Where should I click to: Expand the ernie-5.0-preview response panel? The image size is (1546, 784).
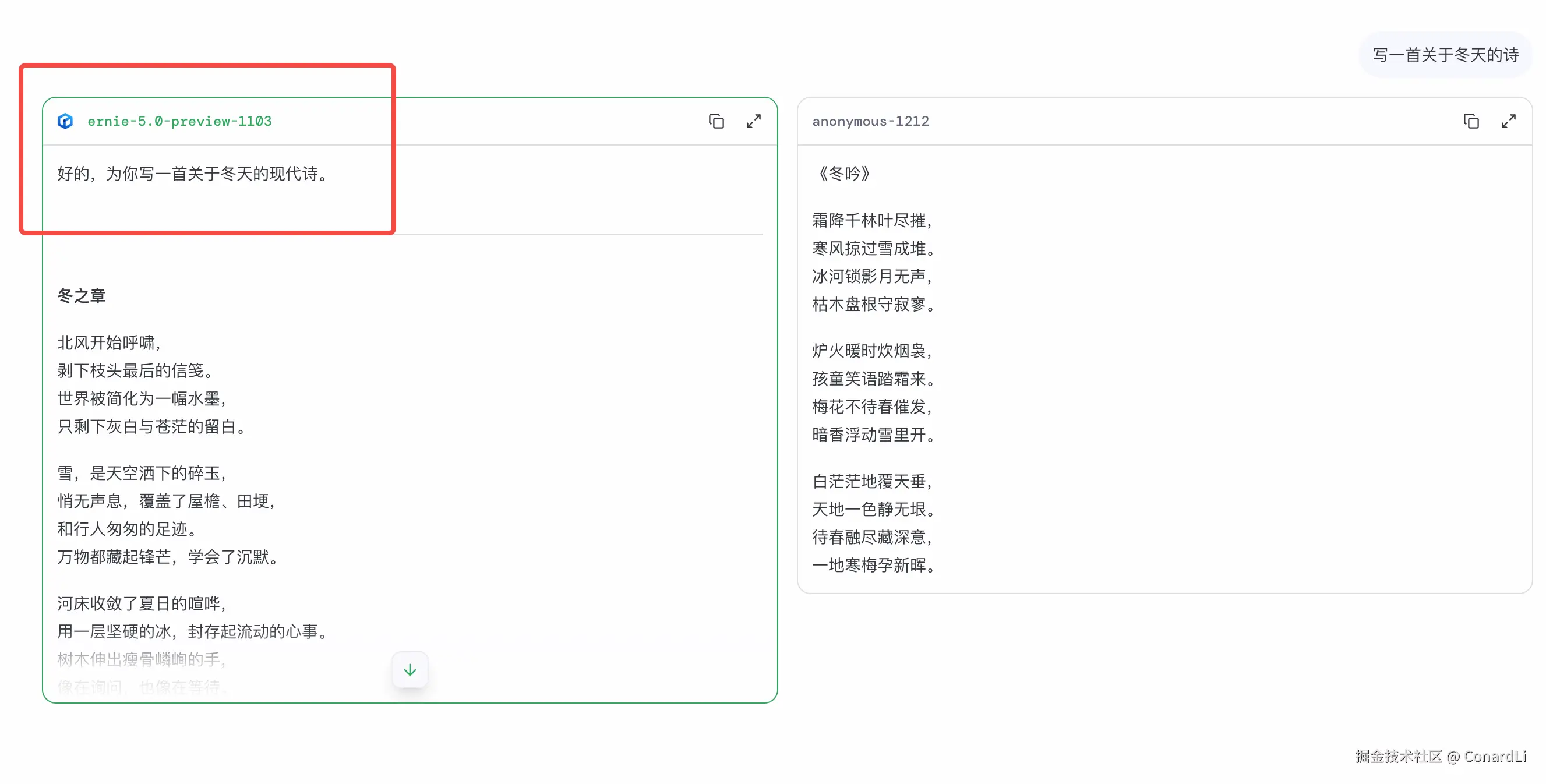[x=753, y=121]
